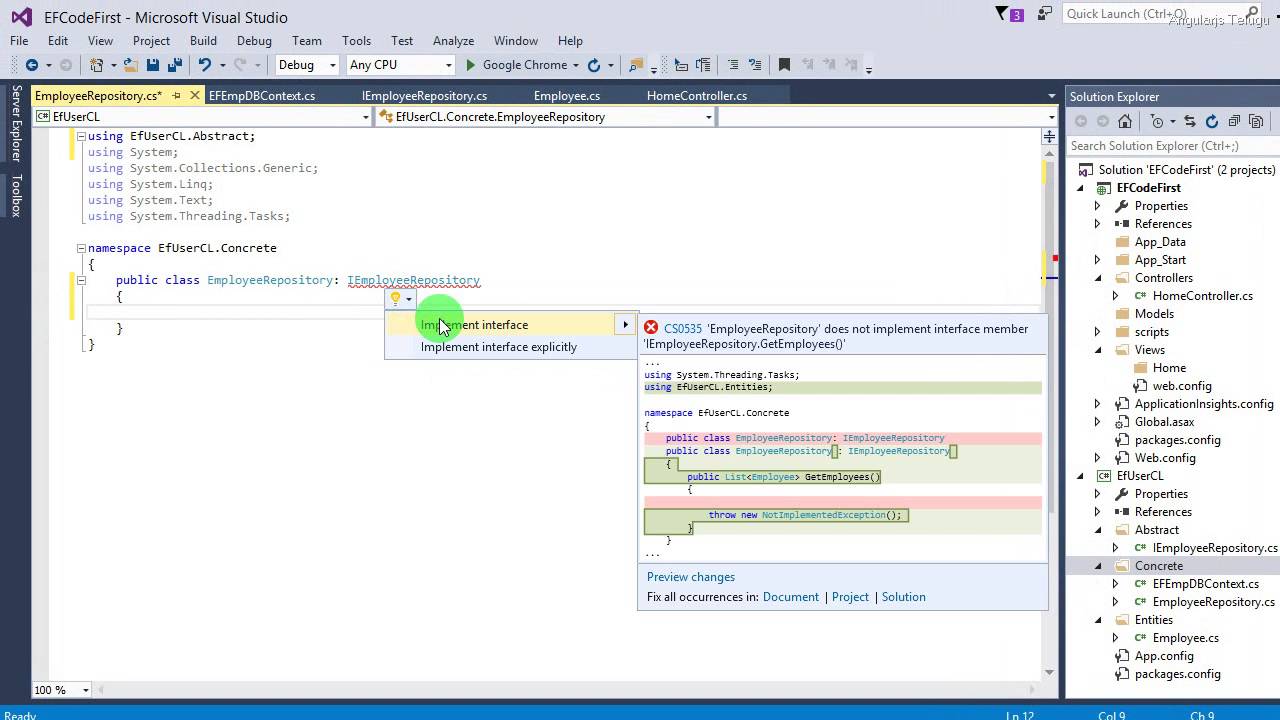Switch to the EFEmpDBContext.cs tab
Screen dimensions: 1280x720
[x=262, y=96]
